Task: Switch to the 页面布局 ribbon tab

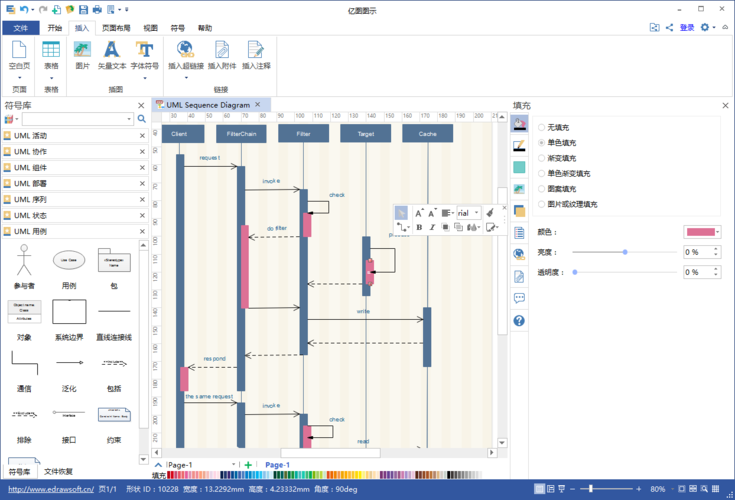Action: (x=117, y=28)
